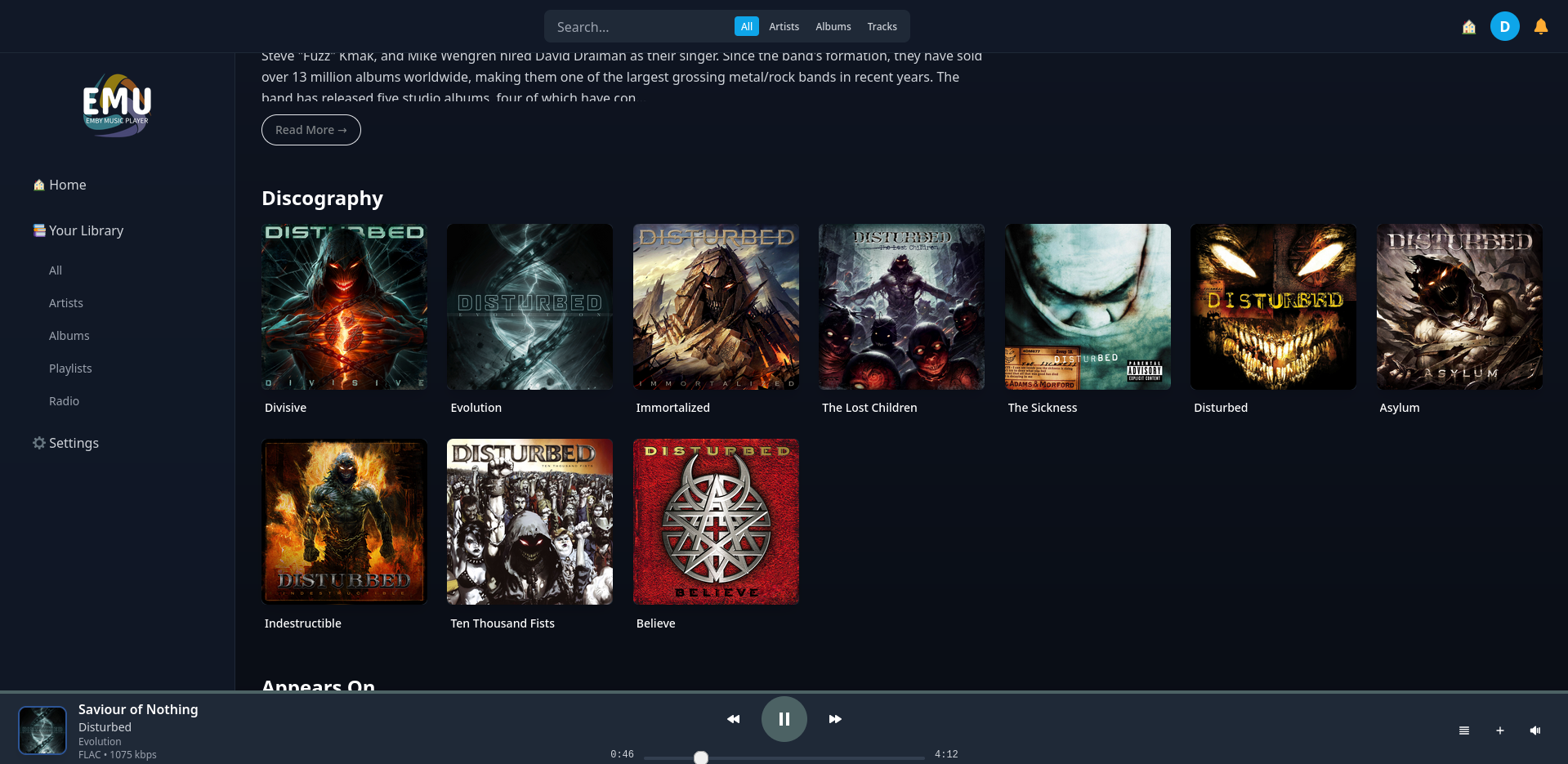Open now playing Evolution cover thumbnail

tap(42, 730)
